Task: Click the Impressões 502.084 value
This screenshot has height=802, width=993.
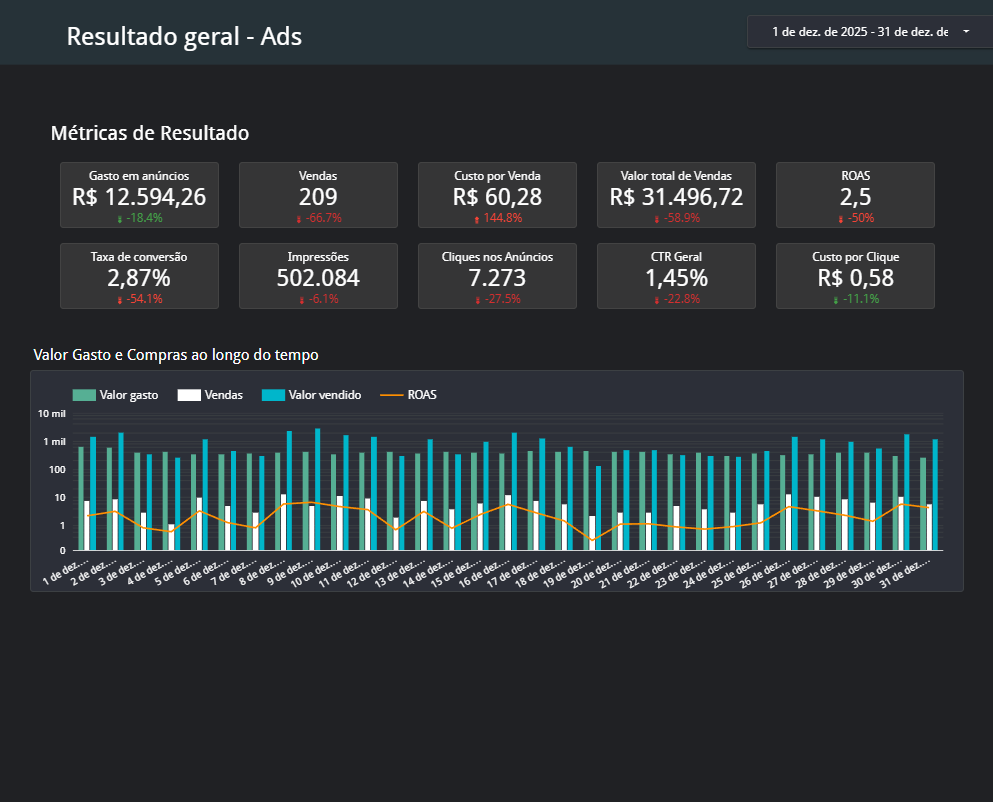Action: tap(318, 278)
